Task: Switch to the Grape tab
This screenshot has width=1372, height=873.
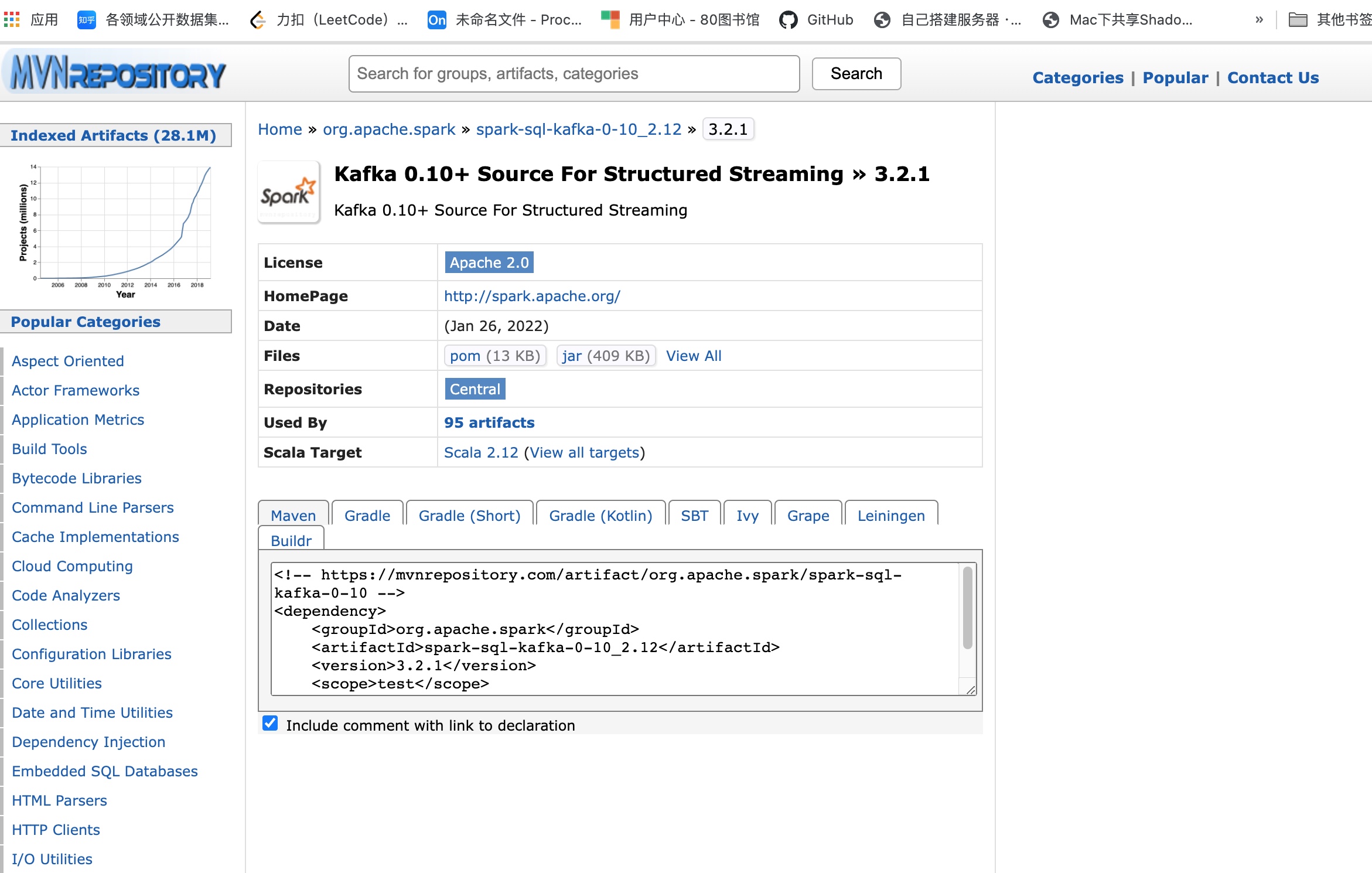Action: pos(808,514)
